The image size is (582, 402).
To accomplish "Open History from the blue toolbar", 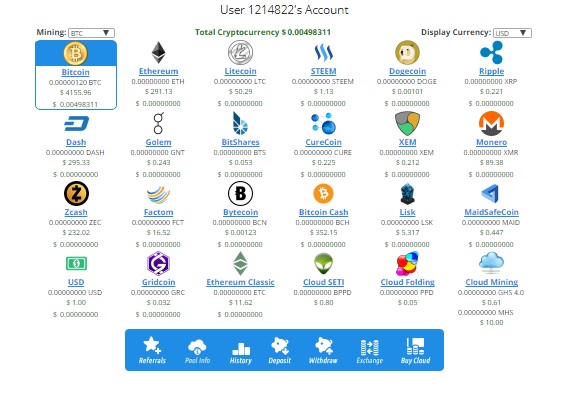I will tap(241, 353).
